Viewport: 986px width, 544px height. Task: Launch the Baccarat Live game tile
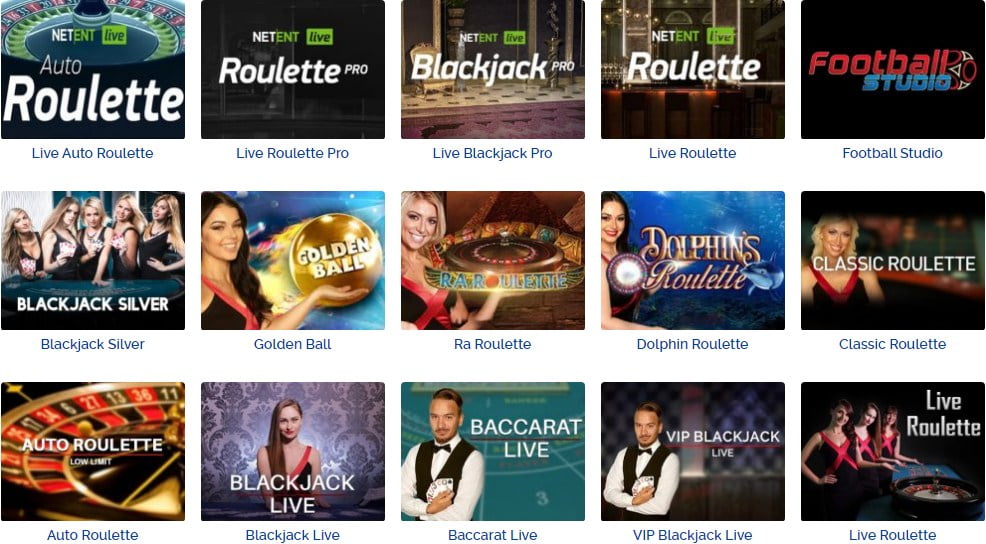(493, 452)
